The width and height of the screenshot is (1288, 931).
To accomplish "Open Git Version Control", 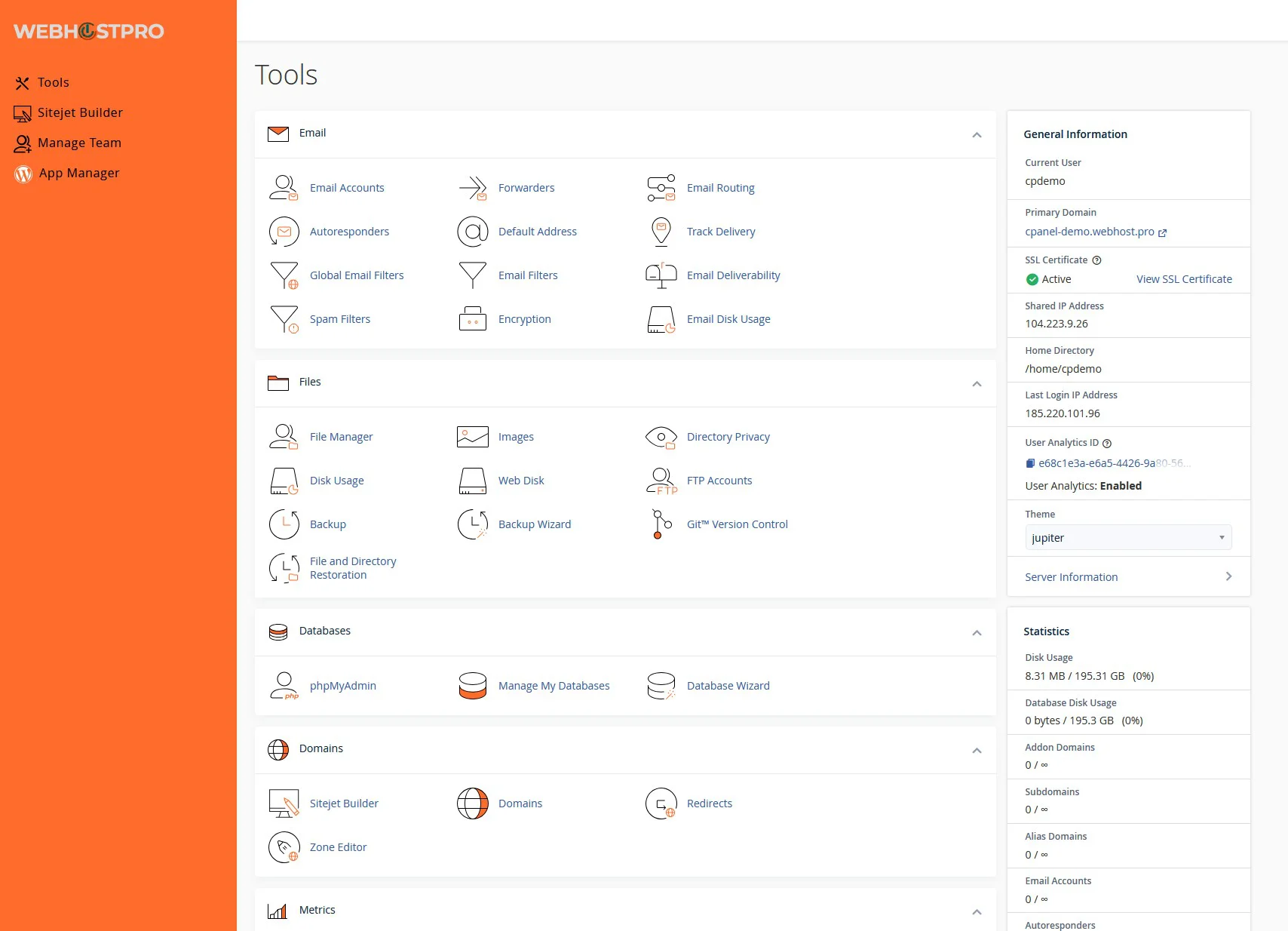I will (x=737, y=524).
